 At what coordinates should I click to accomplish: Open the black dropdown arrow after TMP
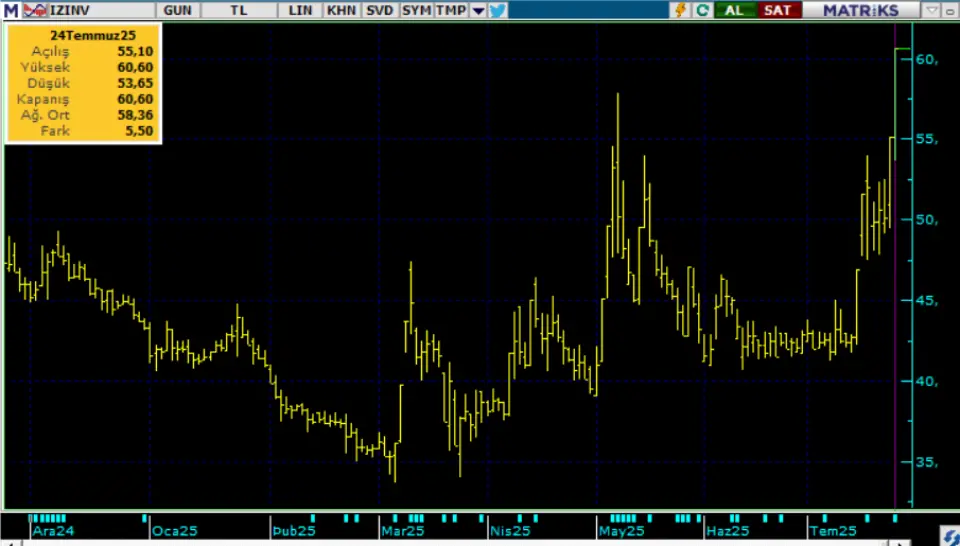[479, 10]
